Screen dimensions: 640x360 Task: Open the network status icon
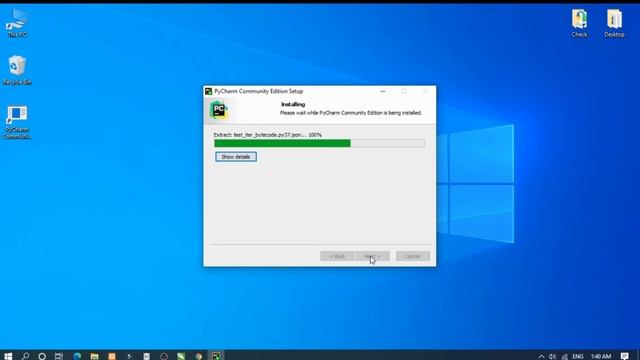[564, 356]
